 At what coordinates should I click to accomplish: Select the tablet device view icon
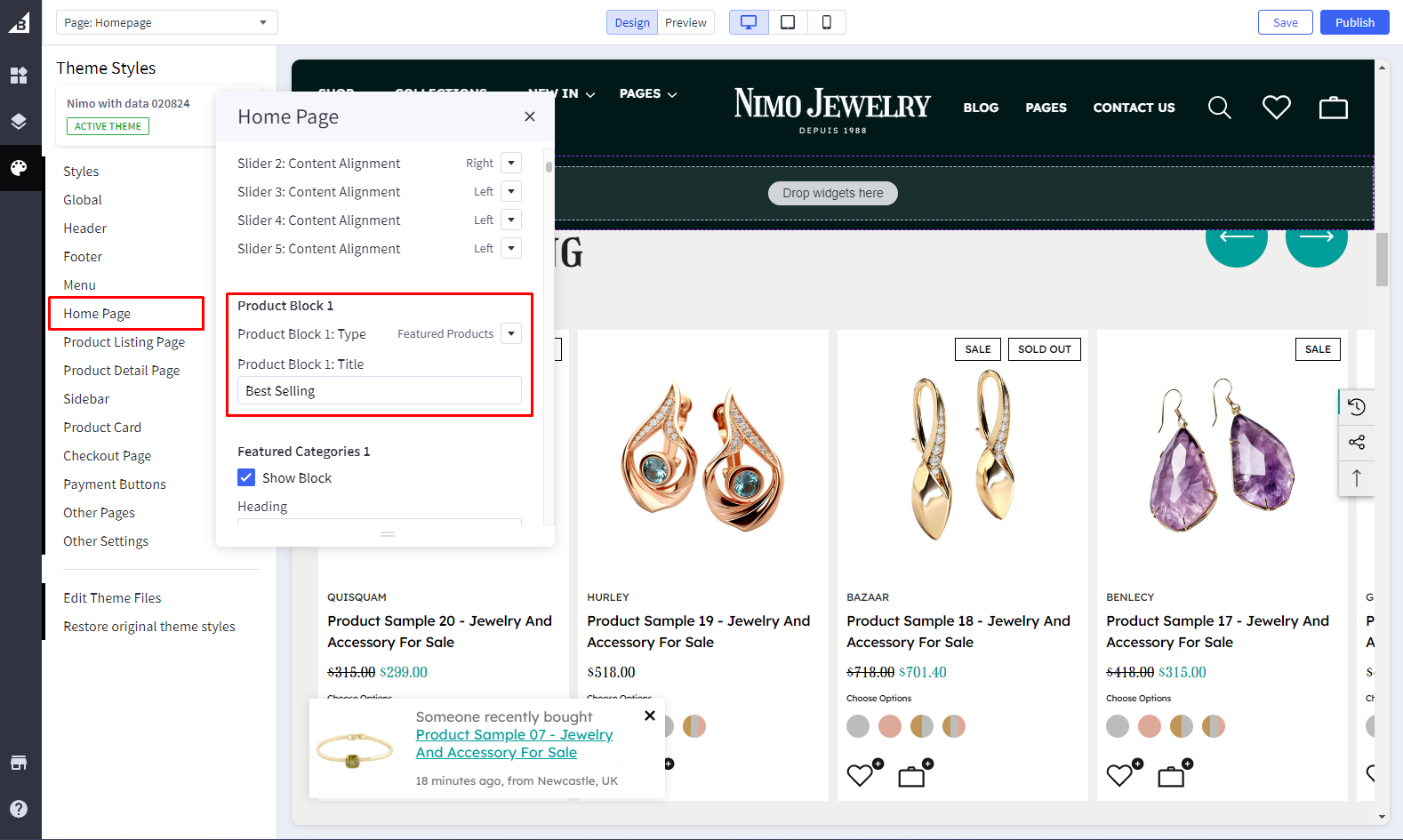tap(788, 22)
